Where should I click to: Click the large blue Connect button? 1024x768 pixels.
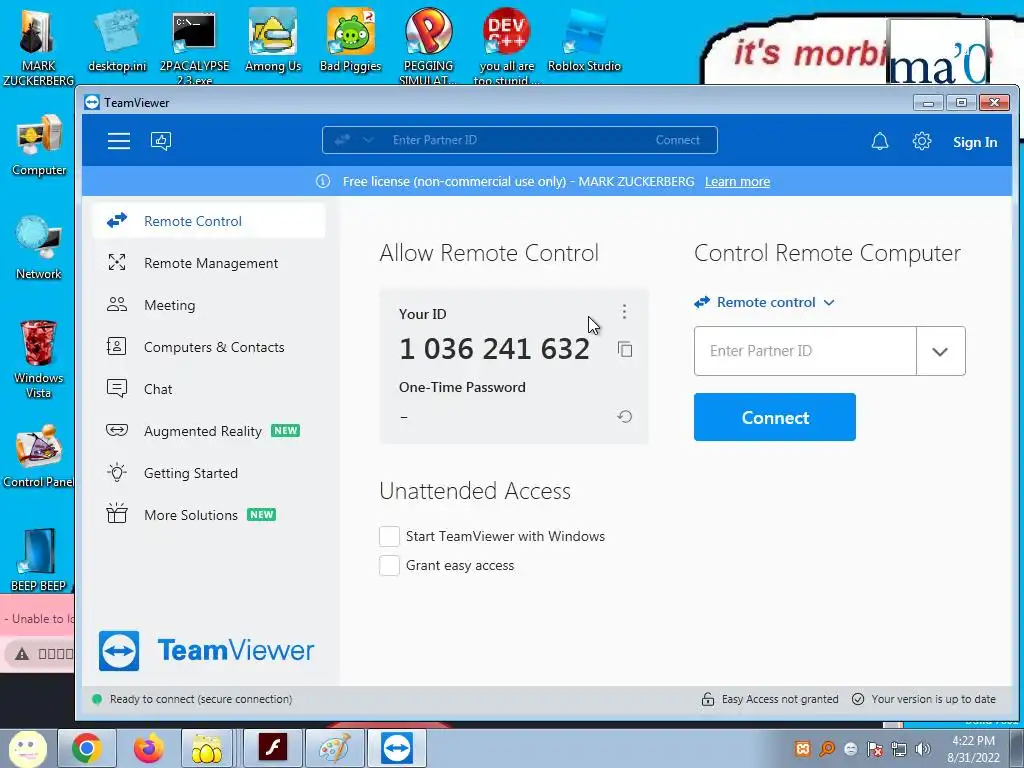[x=775, y=417]
